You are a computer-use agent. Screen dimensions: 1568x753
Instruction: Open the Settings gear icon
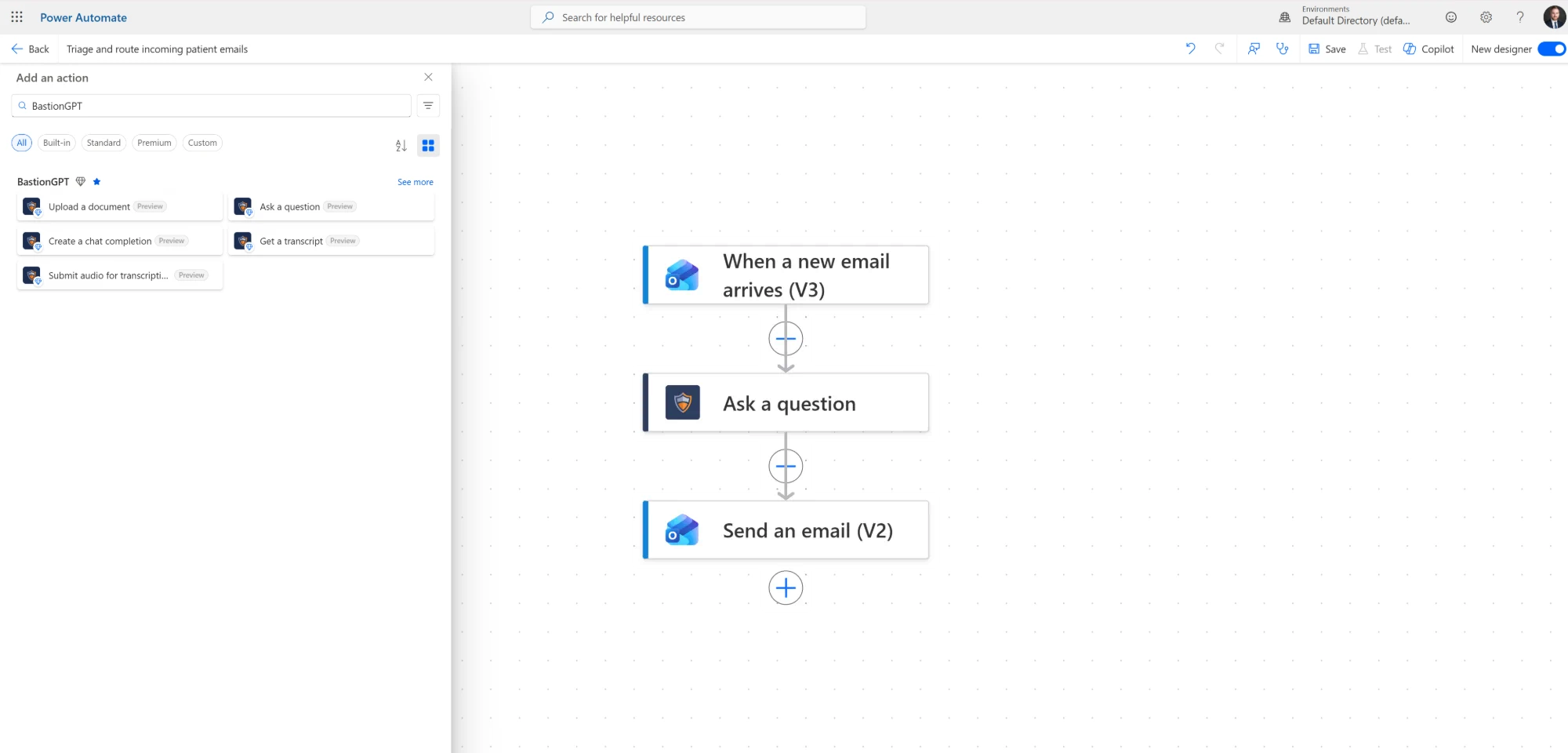point(1486,17)
